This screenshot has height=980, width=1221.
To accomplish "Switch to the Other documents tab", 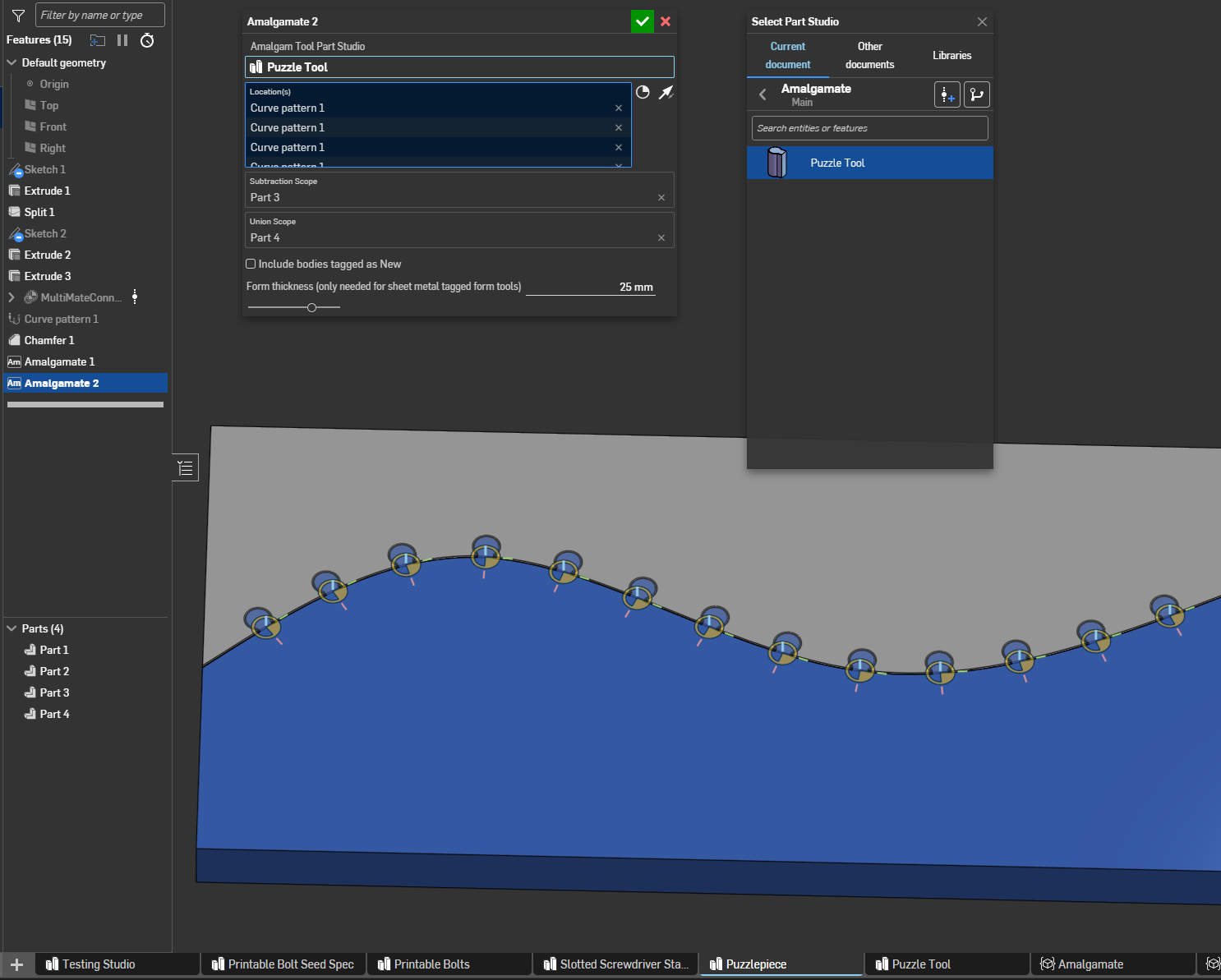I will tap(869, 55).
